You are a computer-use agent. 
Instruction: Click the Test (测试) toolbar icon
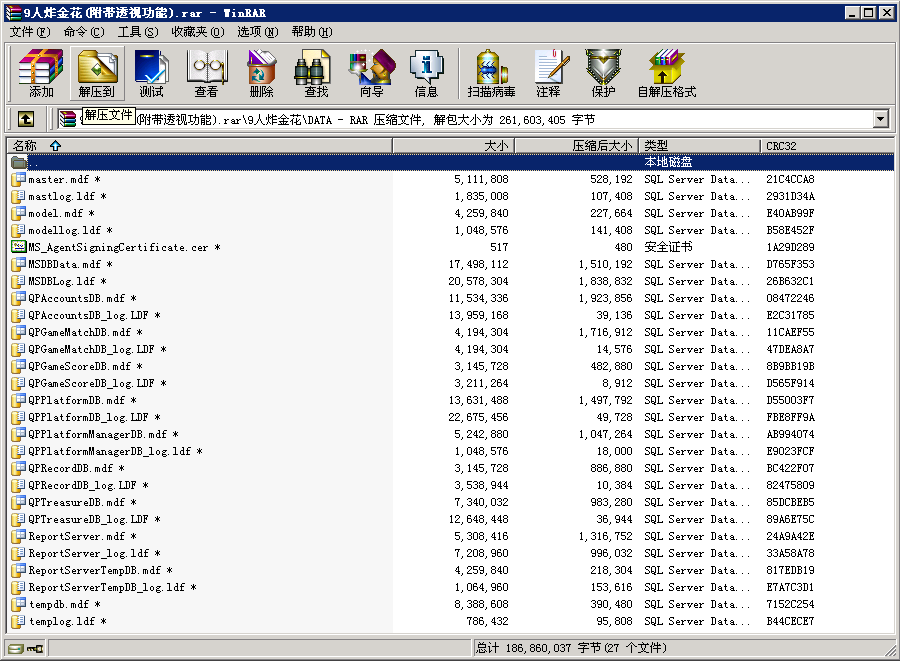click(x=151, y=73)
